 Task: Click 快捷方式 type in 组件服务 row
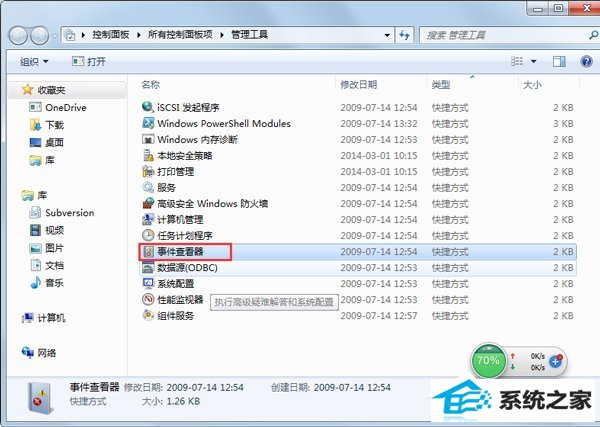point(450,316)
